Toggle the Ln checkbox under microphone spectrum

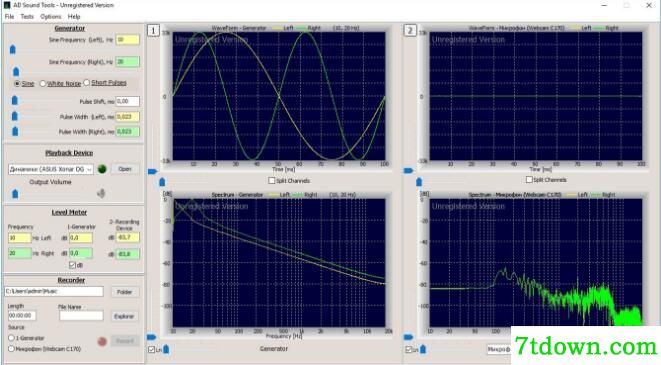click(408, 349)
